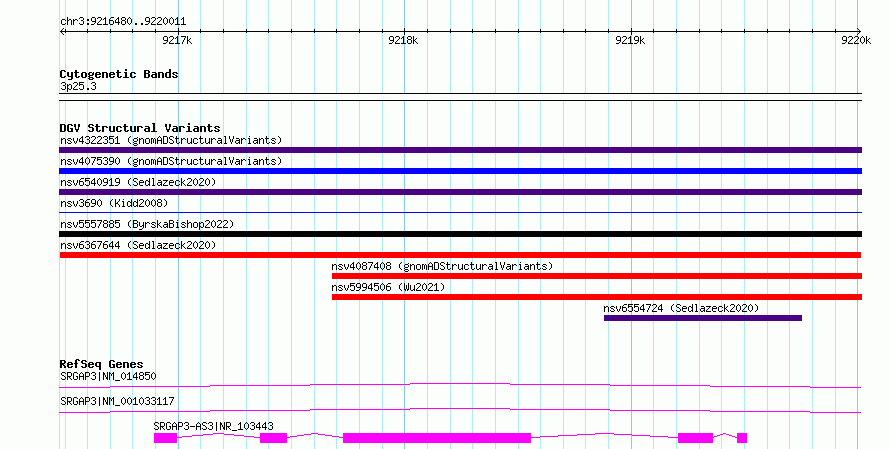Viewport: 890px width, 449px height.
Task: Click the chr3:9216480..9220011 coordinate label
Action: coord(123,22)
